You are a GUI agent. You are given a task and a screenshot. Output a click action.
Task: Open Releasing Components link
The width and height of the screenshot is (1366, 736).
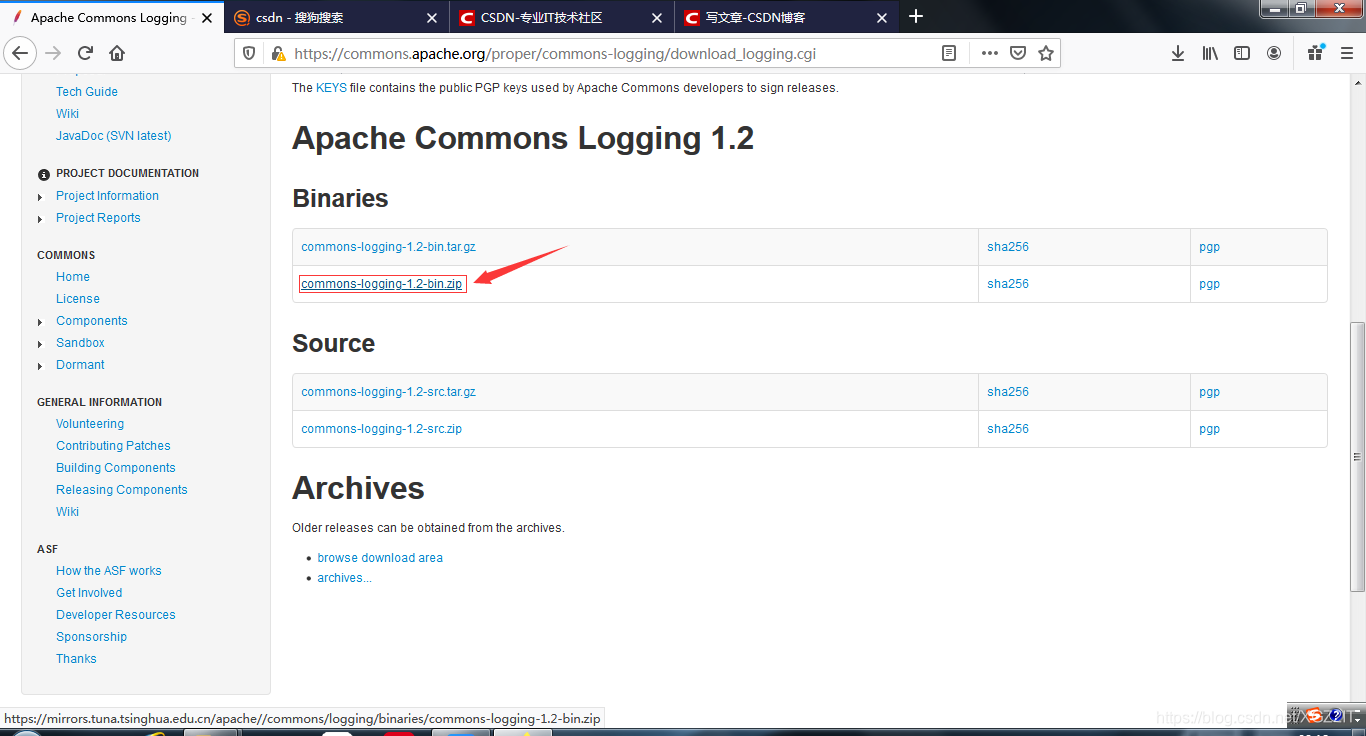pos(122,490)
